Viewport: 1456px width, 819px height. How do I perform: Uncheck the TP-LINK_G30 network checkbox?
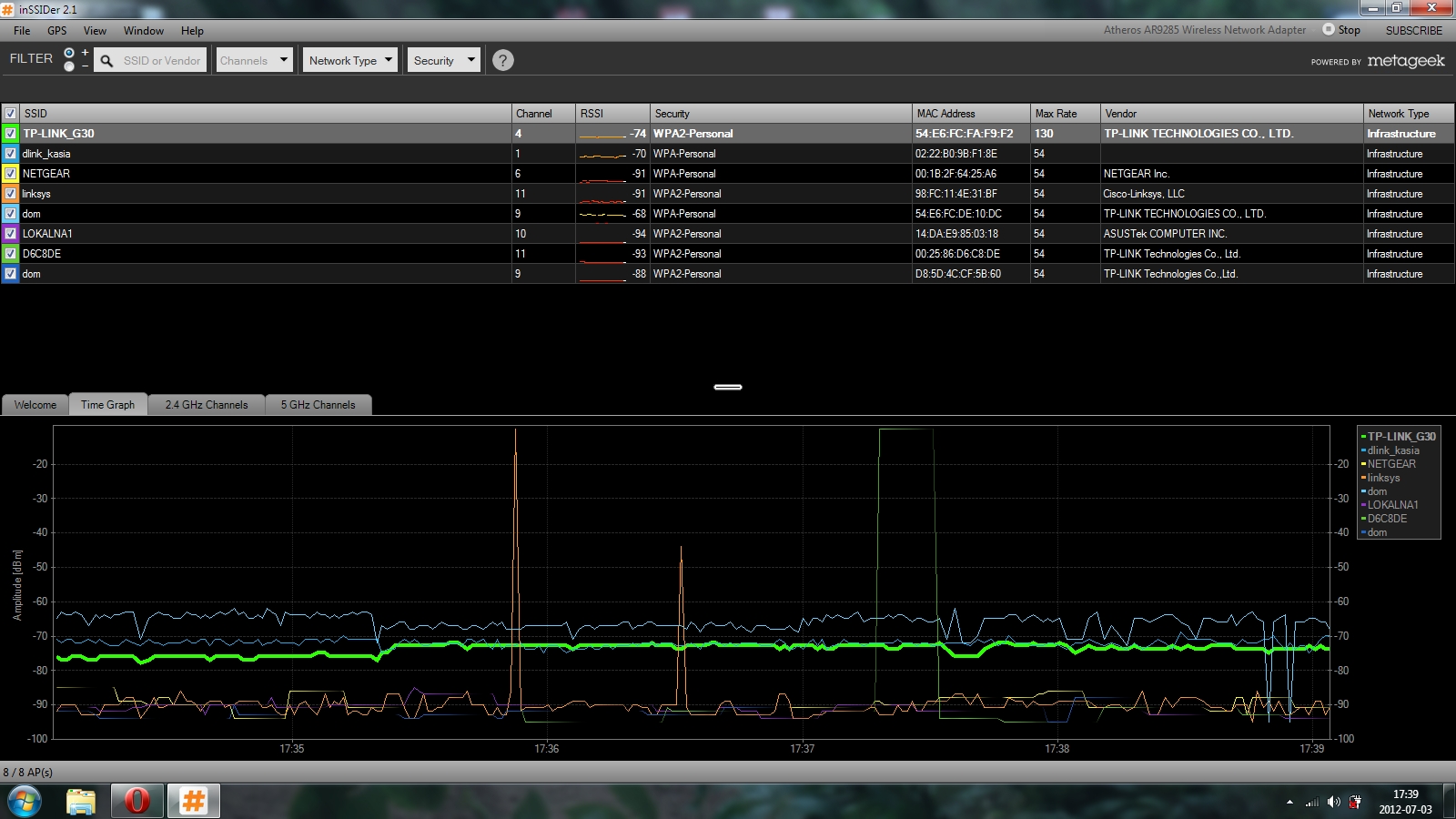point(10,134)
